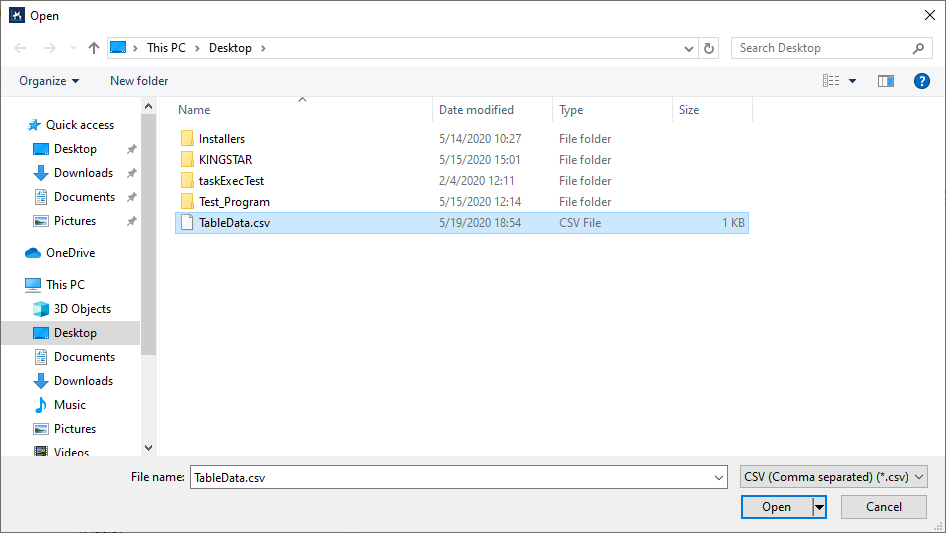This screenshot has width=946, height=533.
Task: Open the Music folder in sidebar
Action: (69, 405)
